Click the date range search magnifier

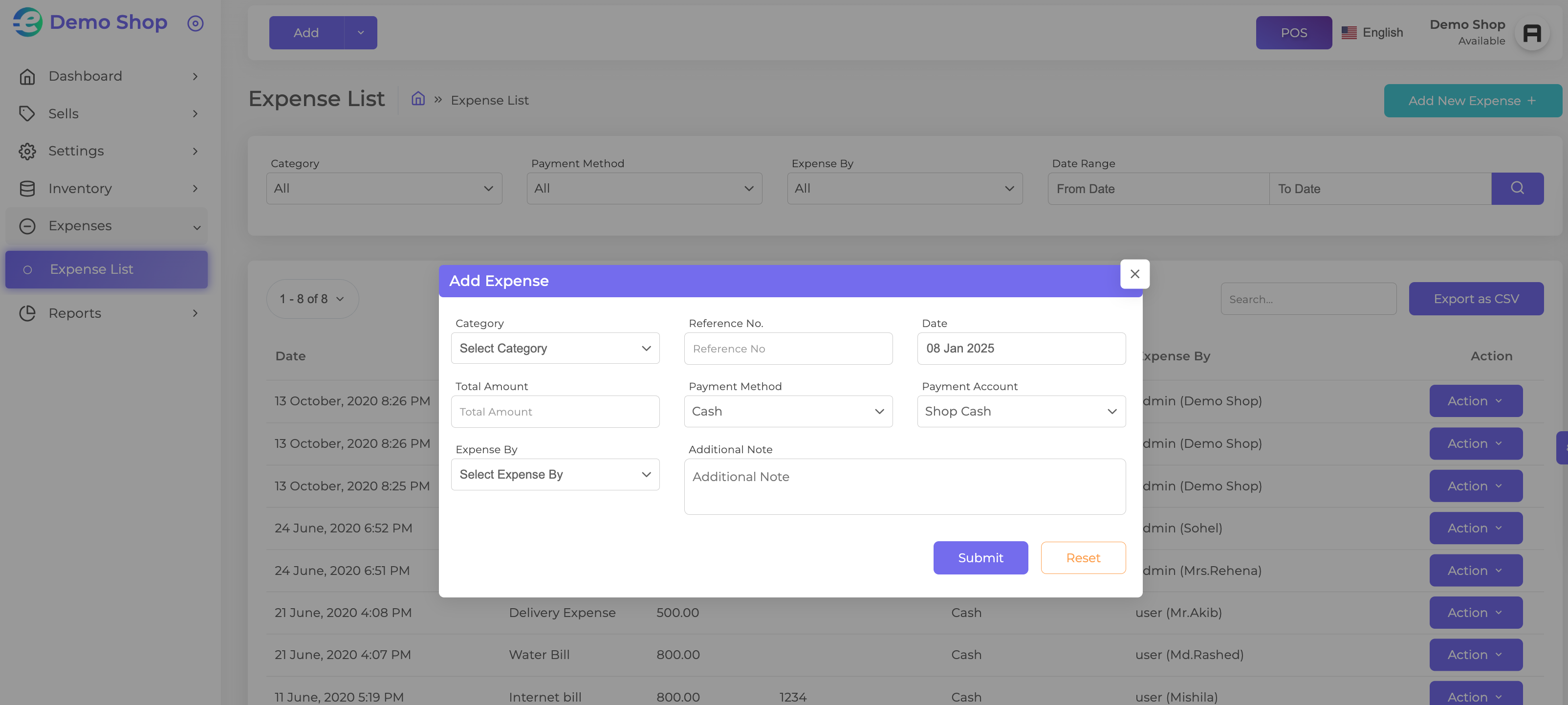1517,188
